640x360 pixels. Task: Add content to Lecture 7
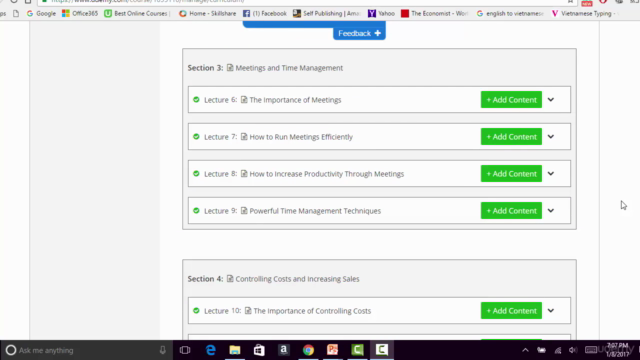coord(511,137)
